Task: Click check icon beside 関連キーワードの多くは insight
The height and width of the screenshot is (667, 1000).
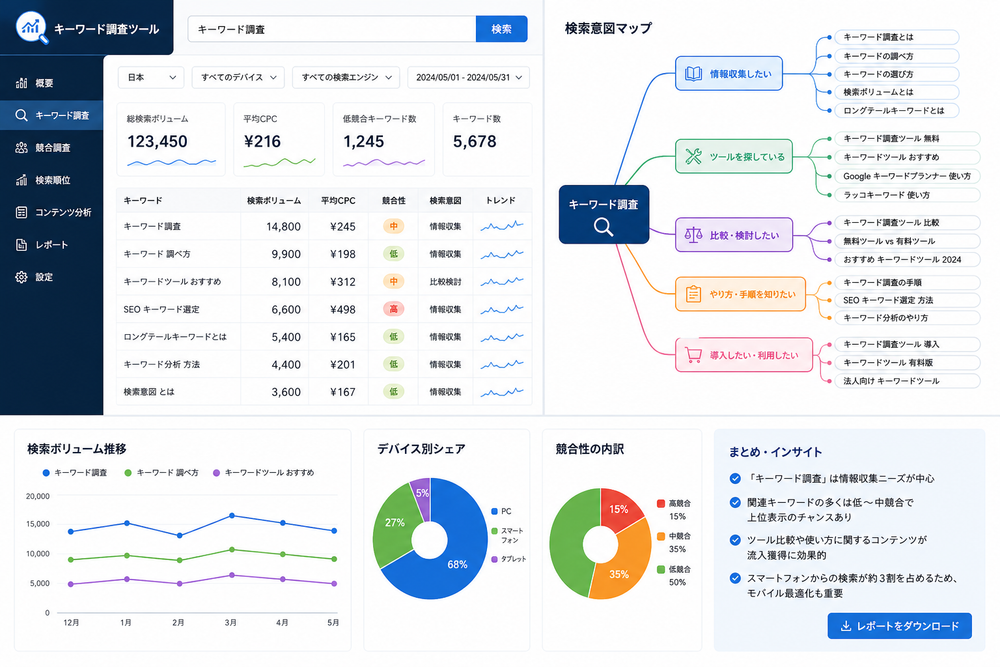Action: (x=735, y=502)
